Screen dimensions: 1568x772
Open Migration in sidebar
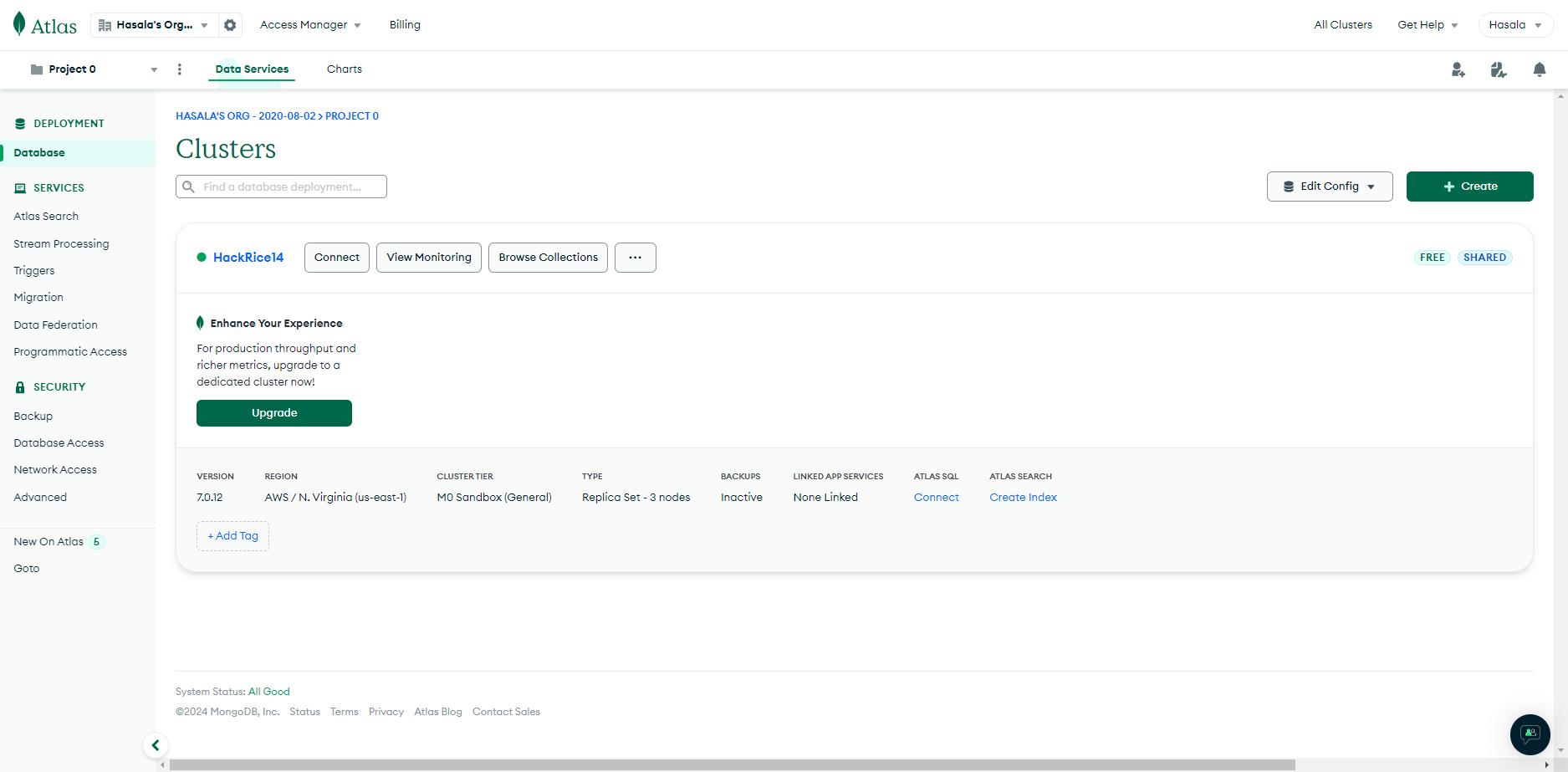38,298
